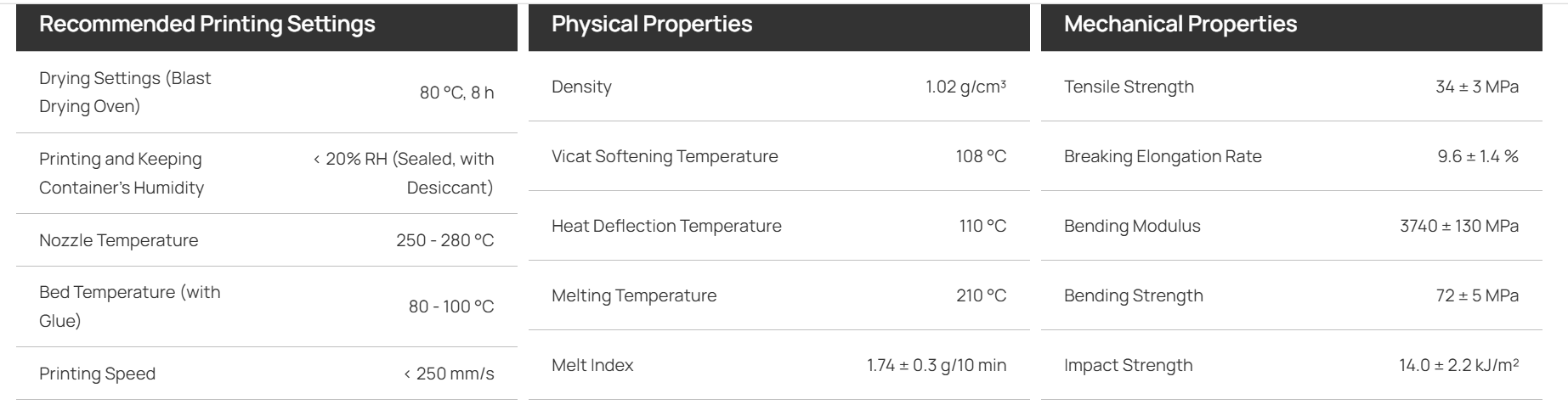This screenshot has width=1568, height=416.
Task: Select the Mechanical Properties header
Action: click(1180, 24)
